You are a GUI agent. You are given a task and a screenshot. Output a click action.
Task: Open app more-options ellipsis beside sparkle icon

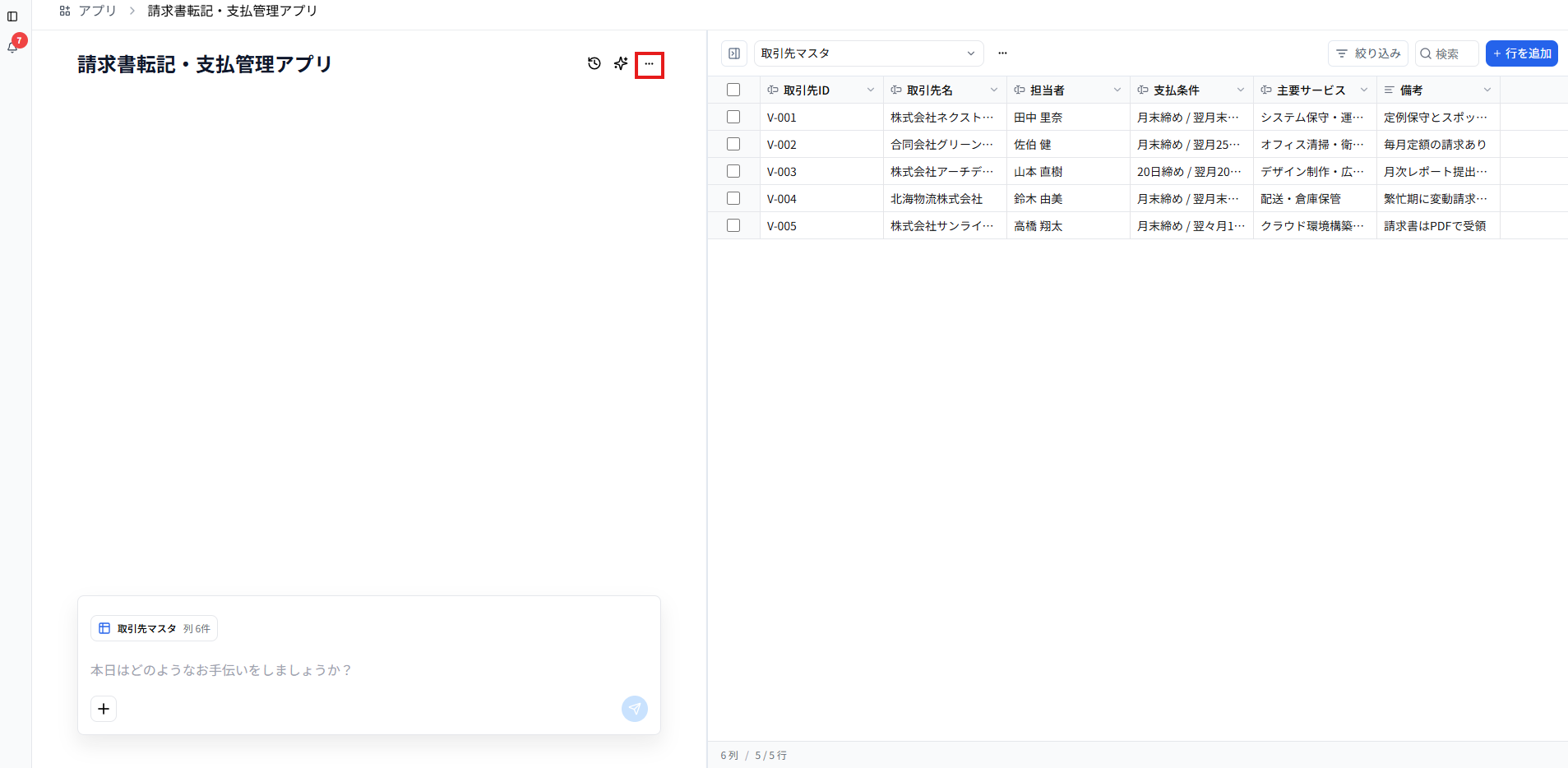point(650,64)
